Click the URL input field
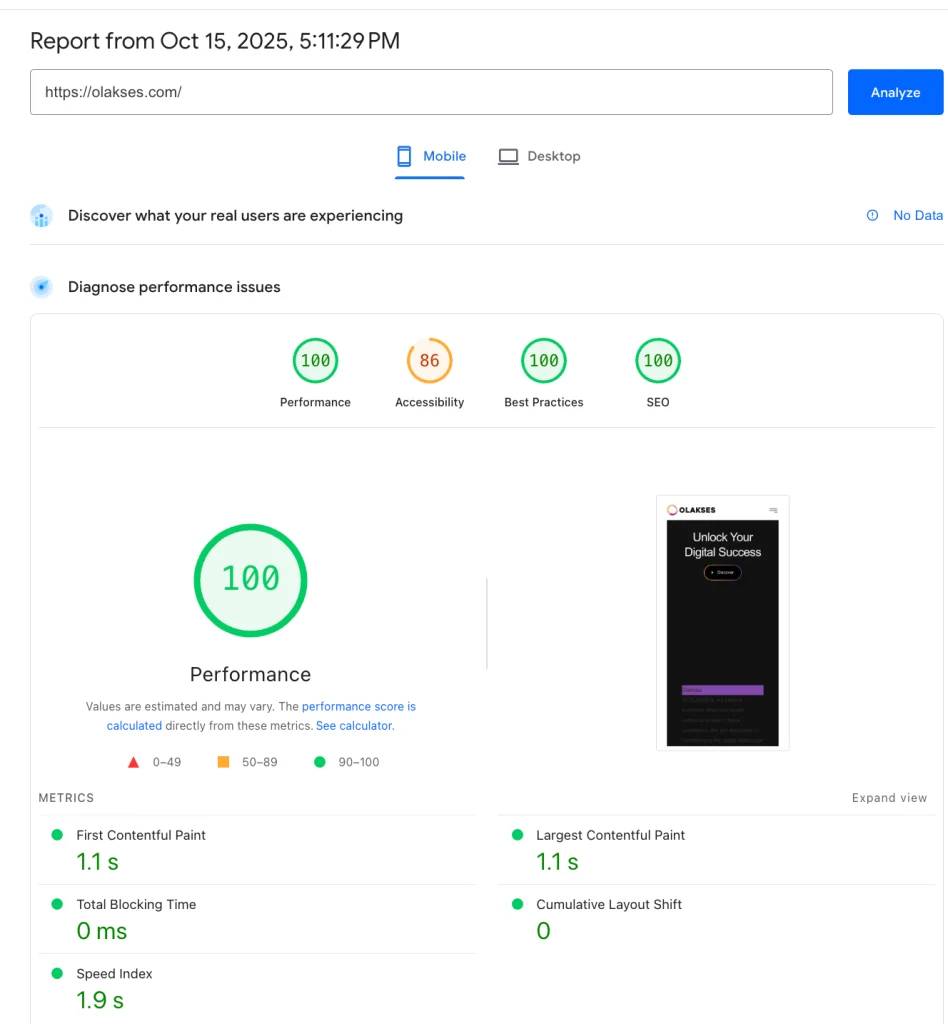The height and width of the screenshot is (1024, 948). coord(431,92)
